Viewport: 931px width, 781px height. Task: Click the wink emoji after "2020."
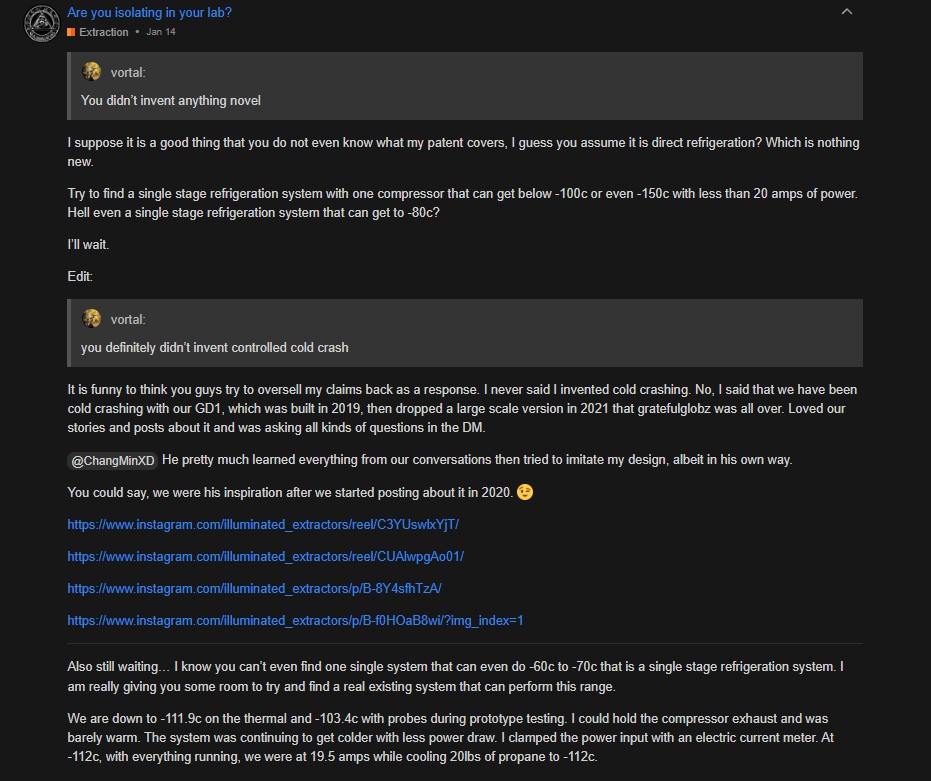[525, 493]
